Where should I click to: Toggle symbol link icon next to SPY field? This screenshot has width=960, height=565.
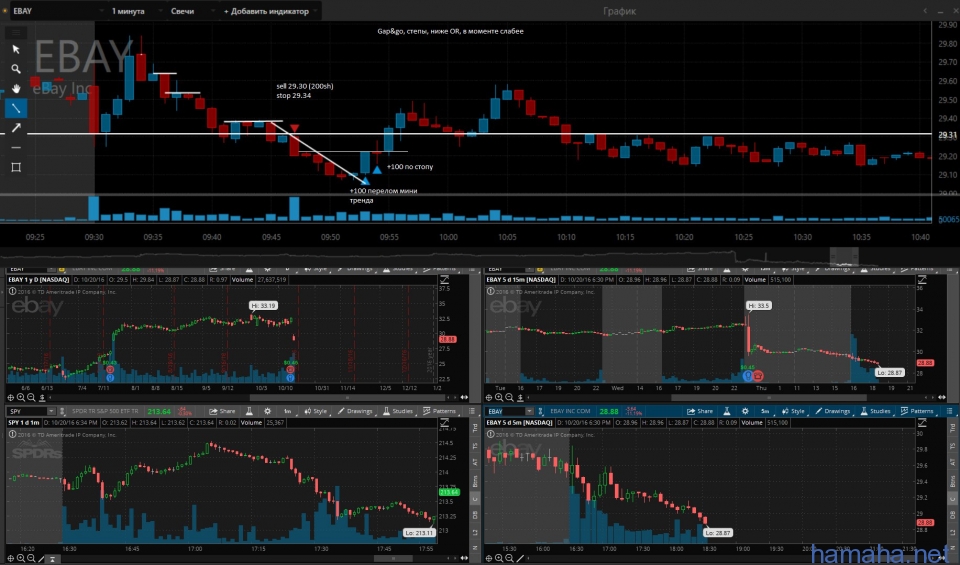coord(62,411)
